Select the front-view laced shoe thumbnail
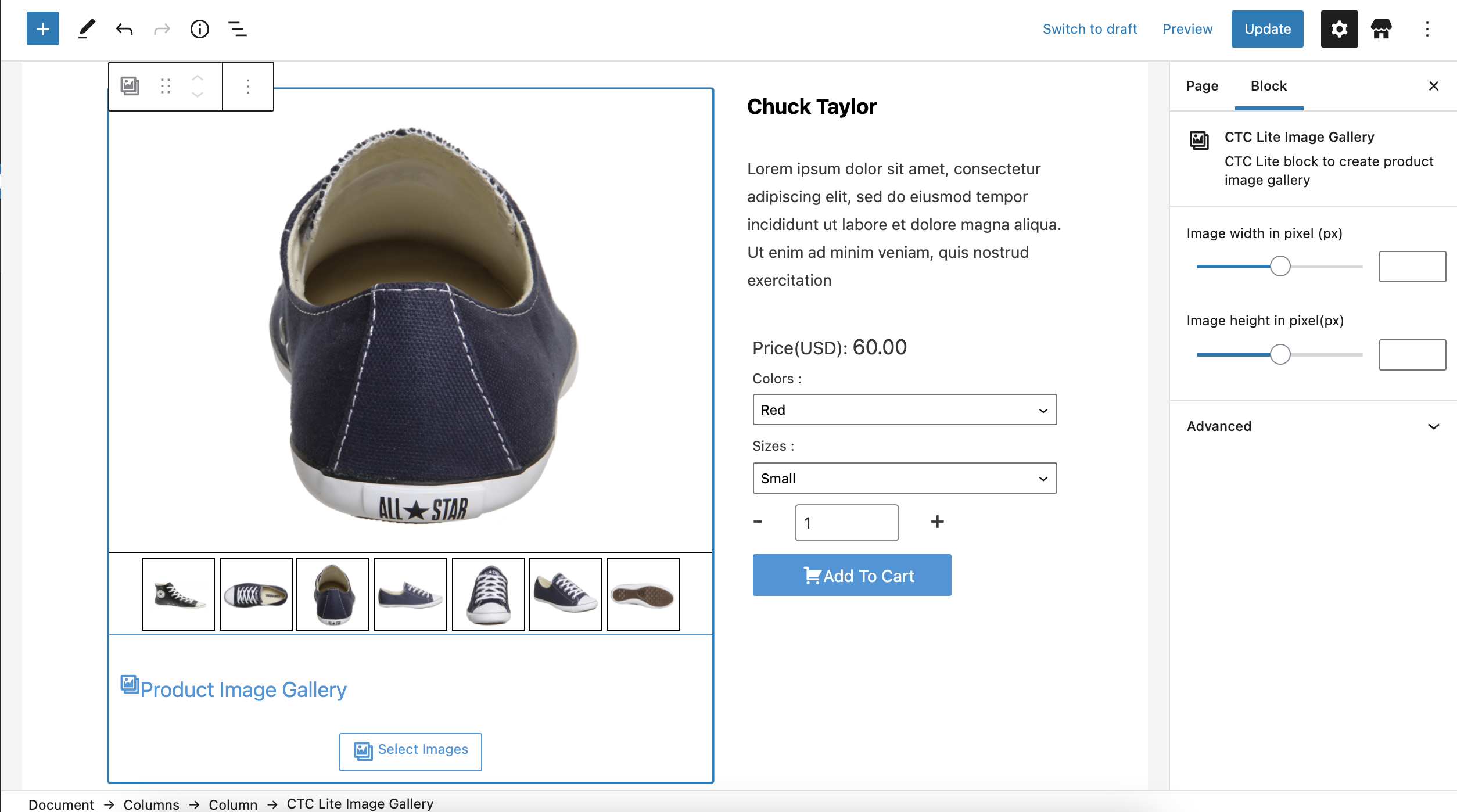 click(488, 594)
